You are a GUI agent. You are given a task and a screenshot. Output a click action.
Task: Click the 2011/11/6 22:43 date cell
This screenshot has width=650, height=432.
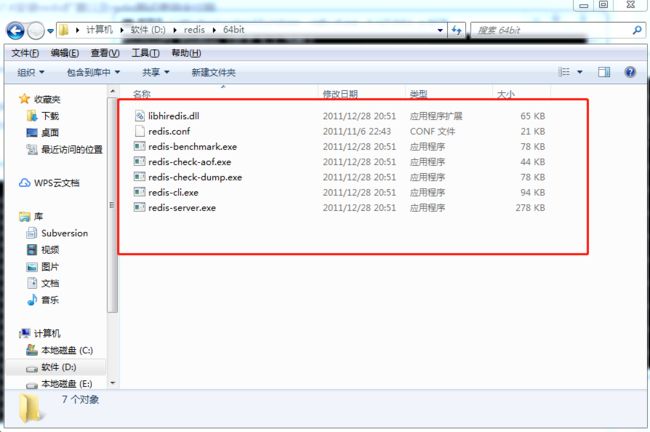coord(357,131)
